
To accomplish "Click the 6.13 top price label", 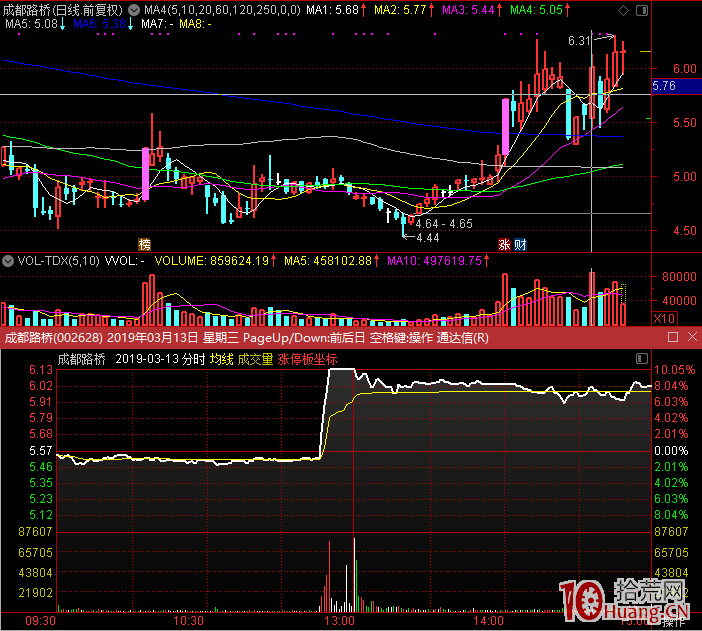I will 41,370.
